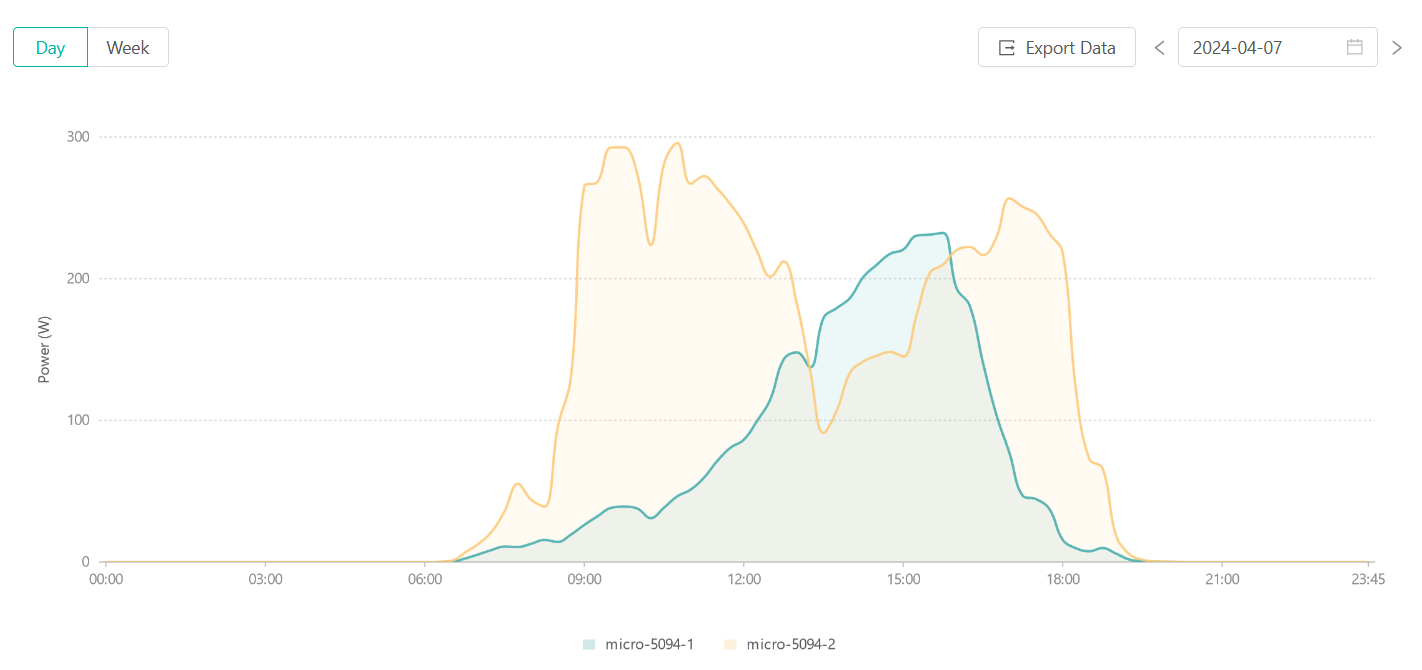Screen dimensions: 1422x670
Task: Click the highest orange micro-5094-2 peak
Action: point(677,143)
